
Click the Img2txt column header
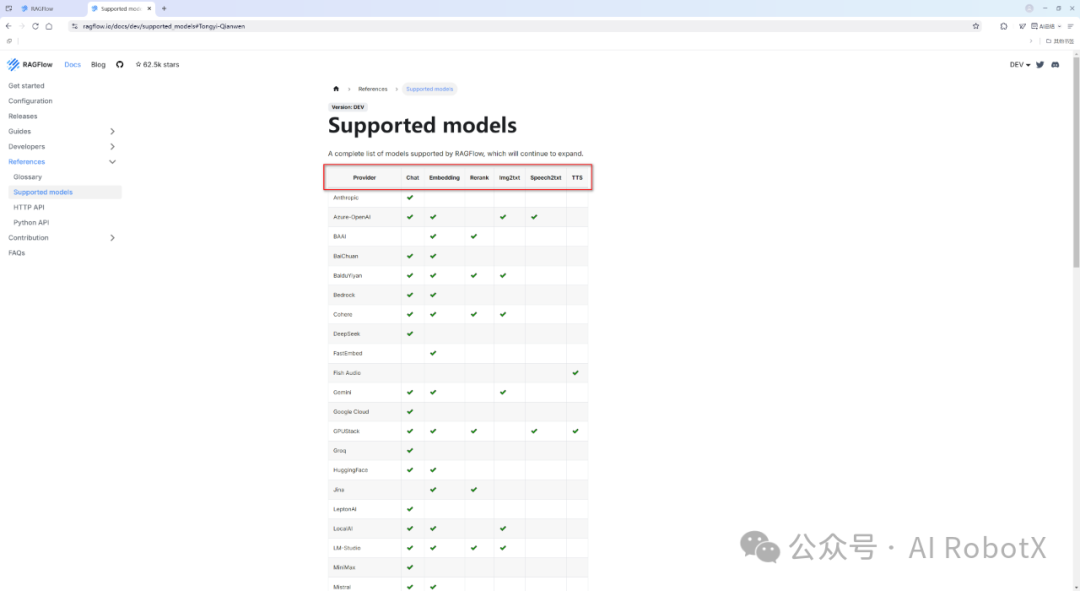tap(510, 178)
